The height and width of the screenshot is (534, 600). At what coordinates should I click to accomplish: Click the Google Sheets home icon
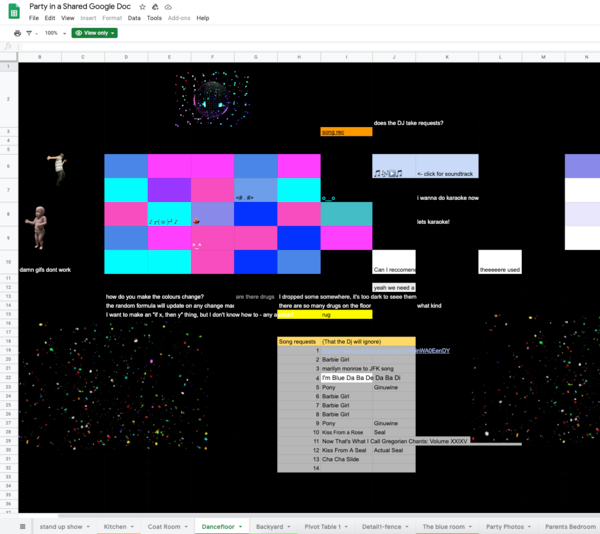pos(14,11)
